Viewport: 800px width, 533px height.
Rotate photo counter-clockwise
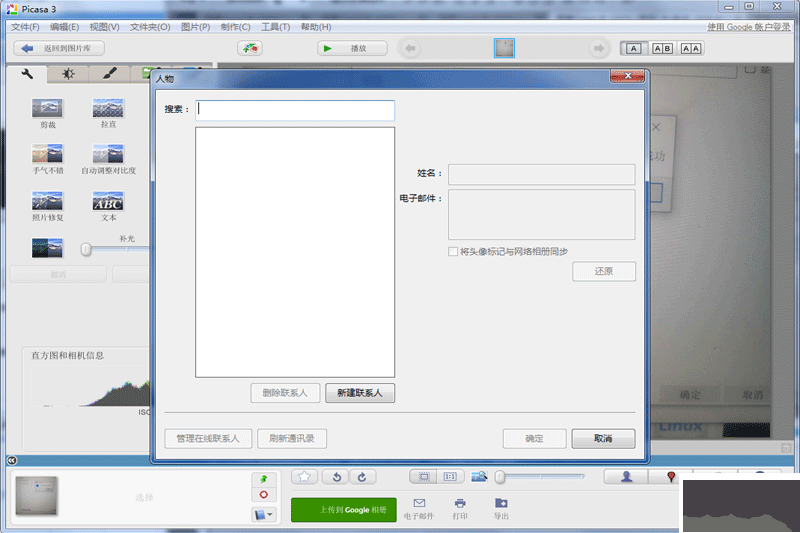pyautogui.click(x=338, y=477)
